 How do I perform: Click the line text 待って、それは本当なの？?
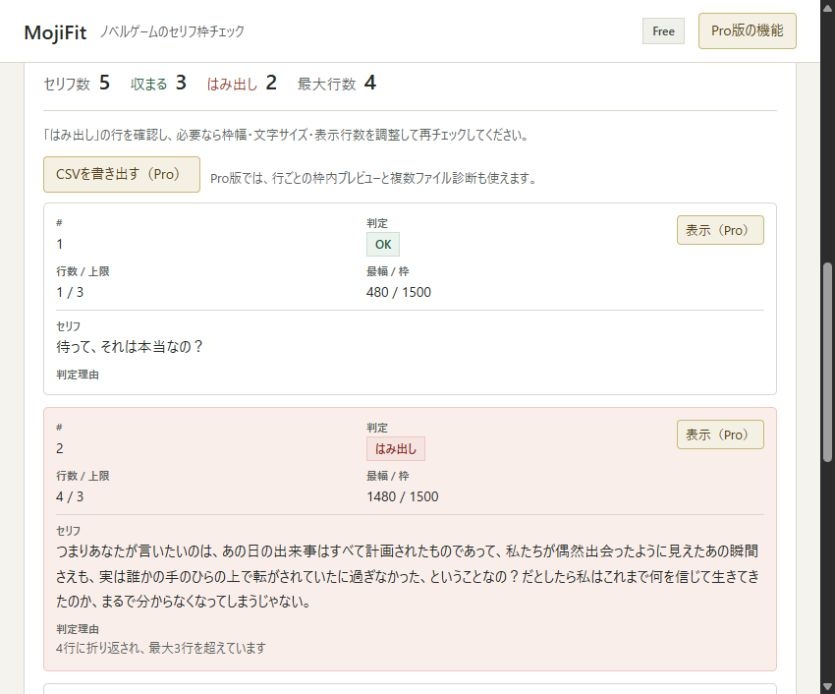130,347
